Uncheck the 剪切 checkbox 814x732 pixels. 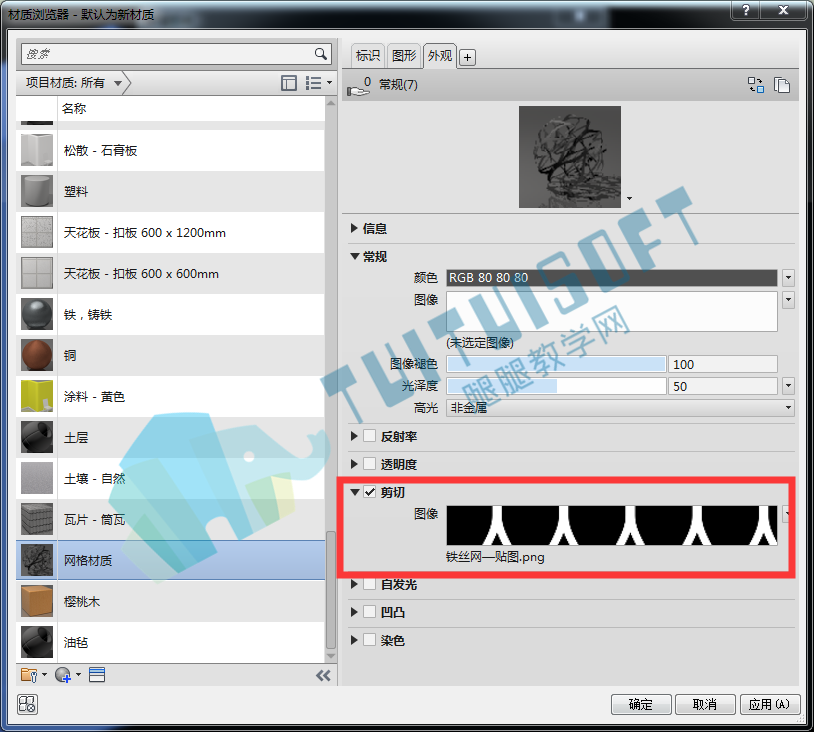pos(370,492)
